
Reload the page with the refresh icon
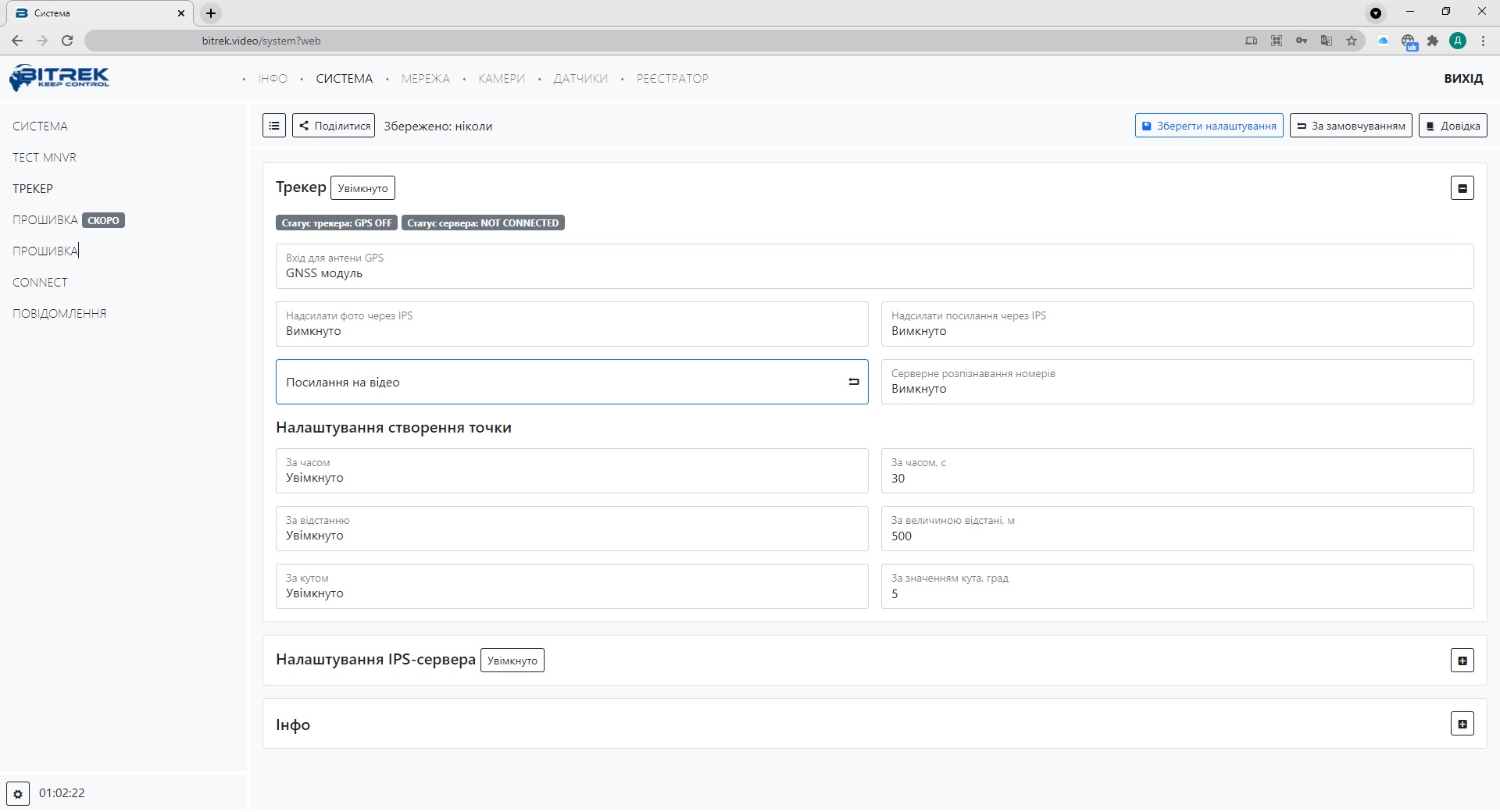click(x=67, y=41)
